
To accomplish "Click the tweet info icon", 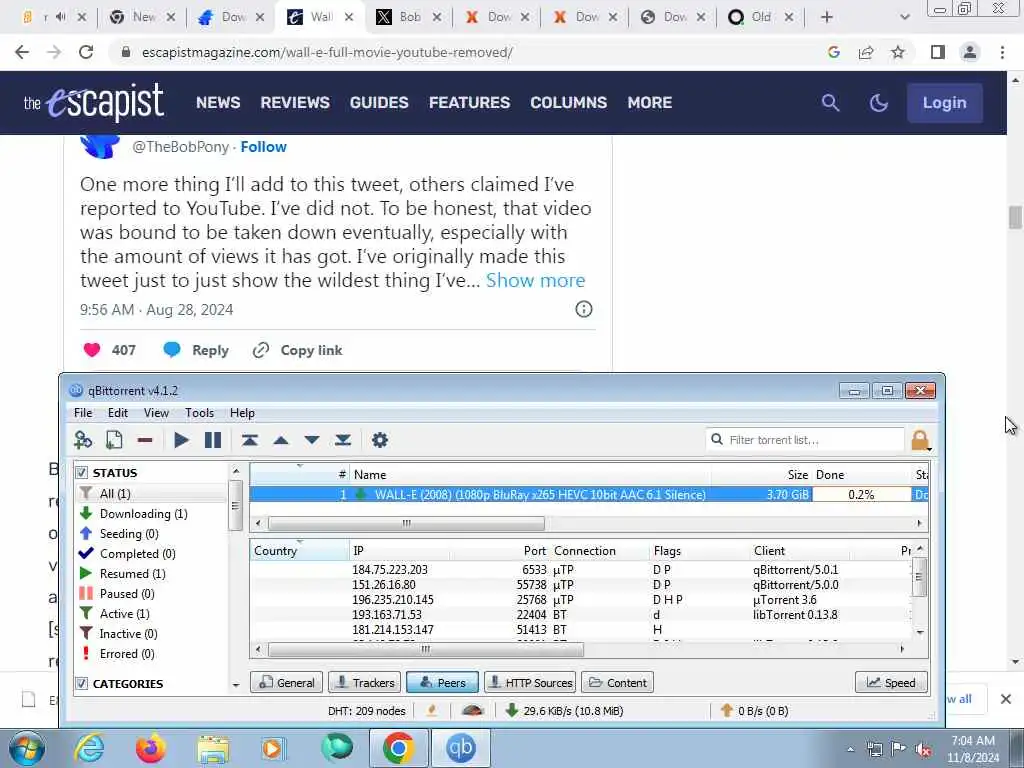I will click(584, 309).
